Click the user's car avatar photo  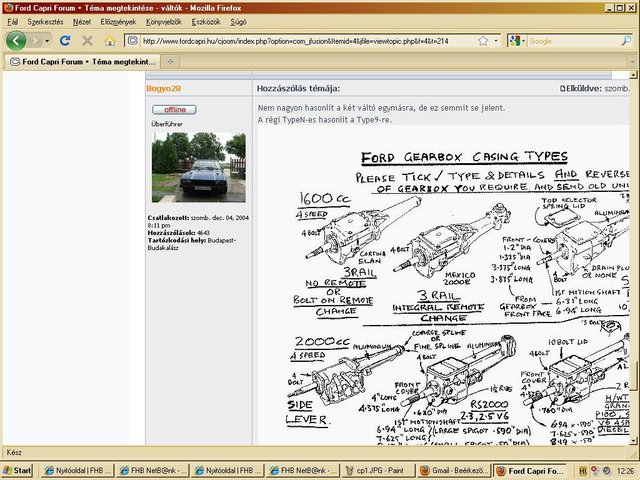click(198, 168)
